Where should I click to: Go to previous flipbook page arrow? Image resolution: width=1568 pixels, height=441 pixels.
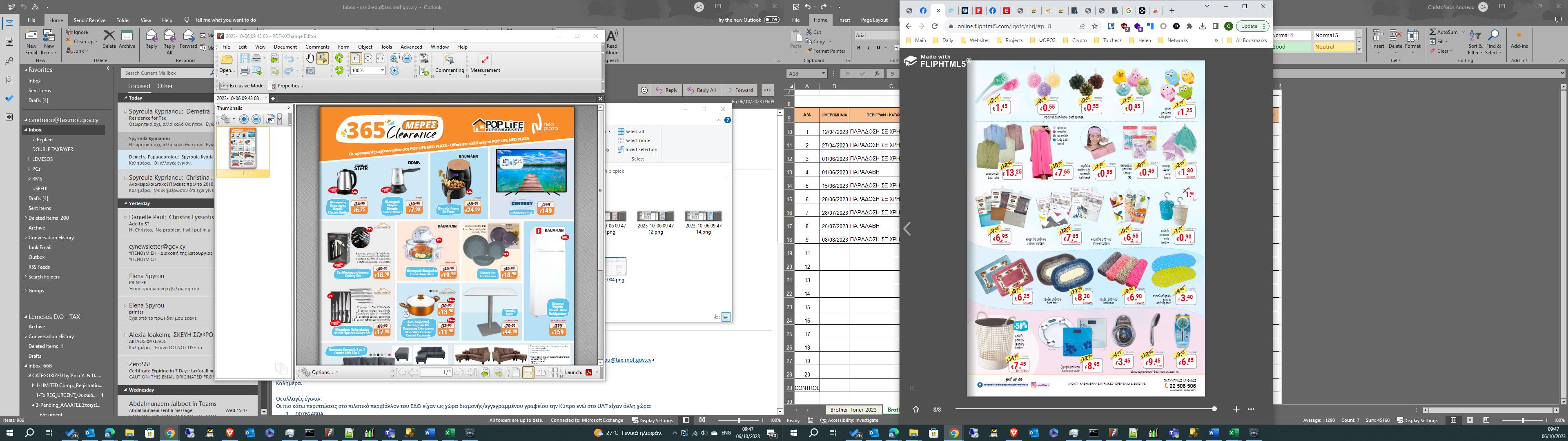[x=907, y=229]
